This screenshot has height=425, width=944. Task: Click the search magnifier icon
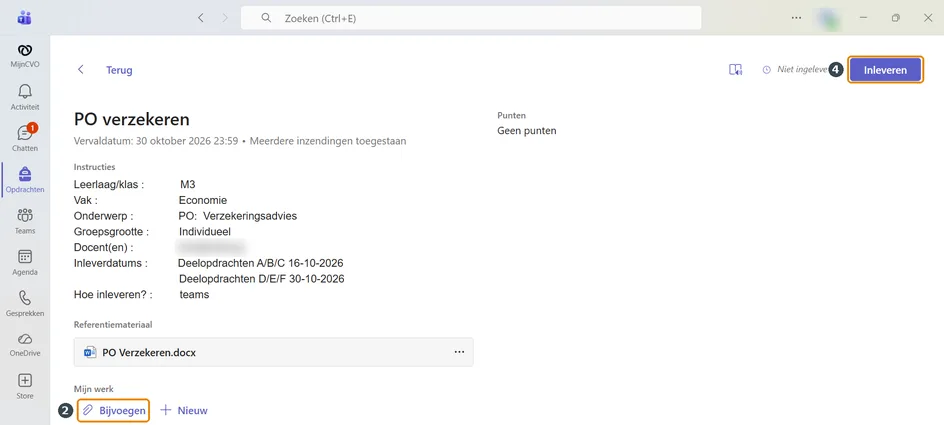point(266,18)
